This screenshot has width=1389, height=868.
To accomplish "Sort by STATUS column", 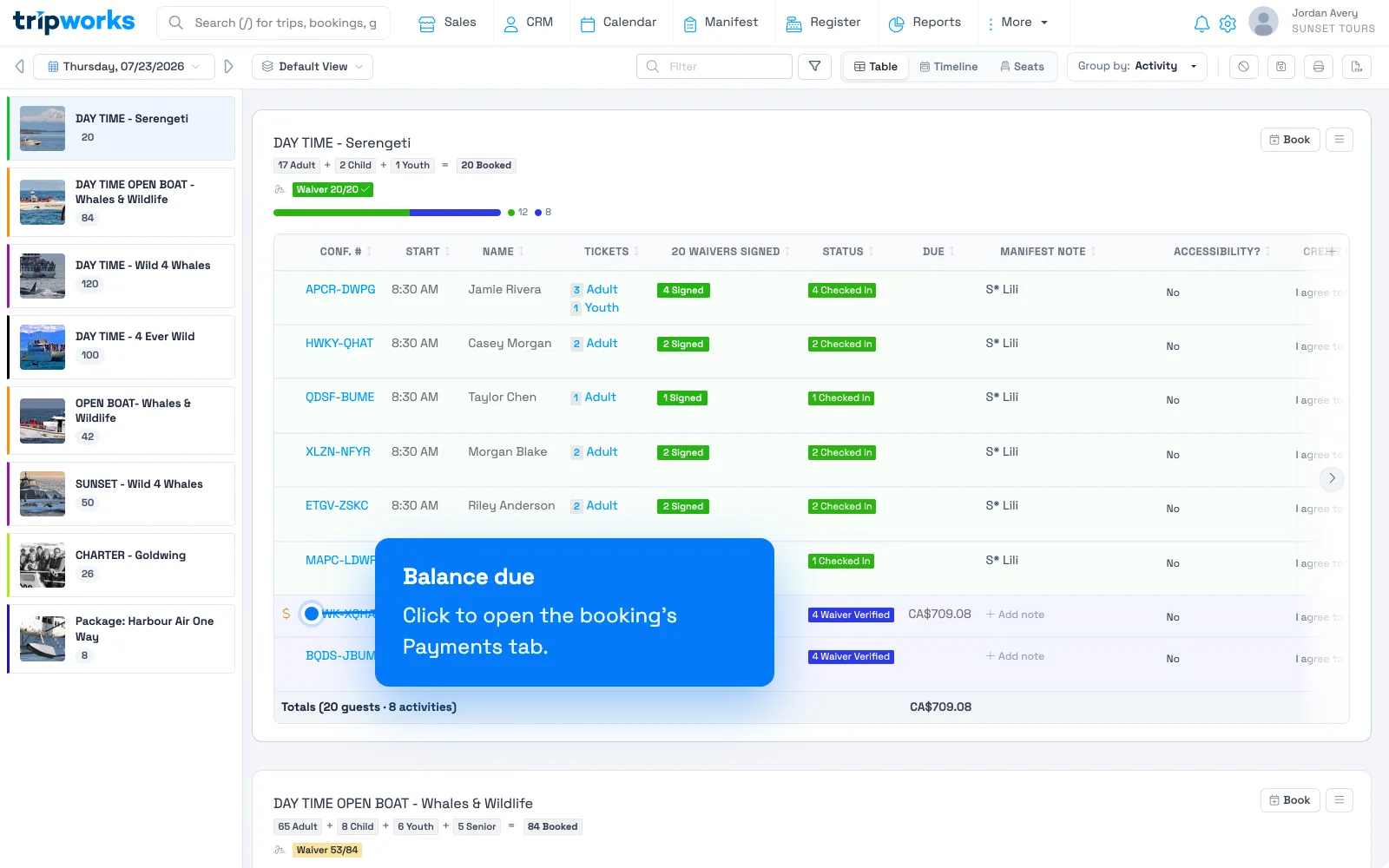I will 847,252.
